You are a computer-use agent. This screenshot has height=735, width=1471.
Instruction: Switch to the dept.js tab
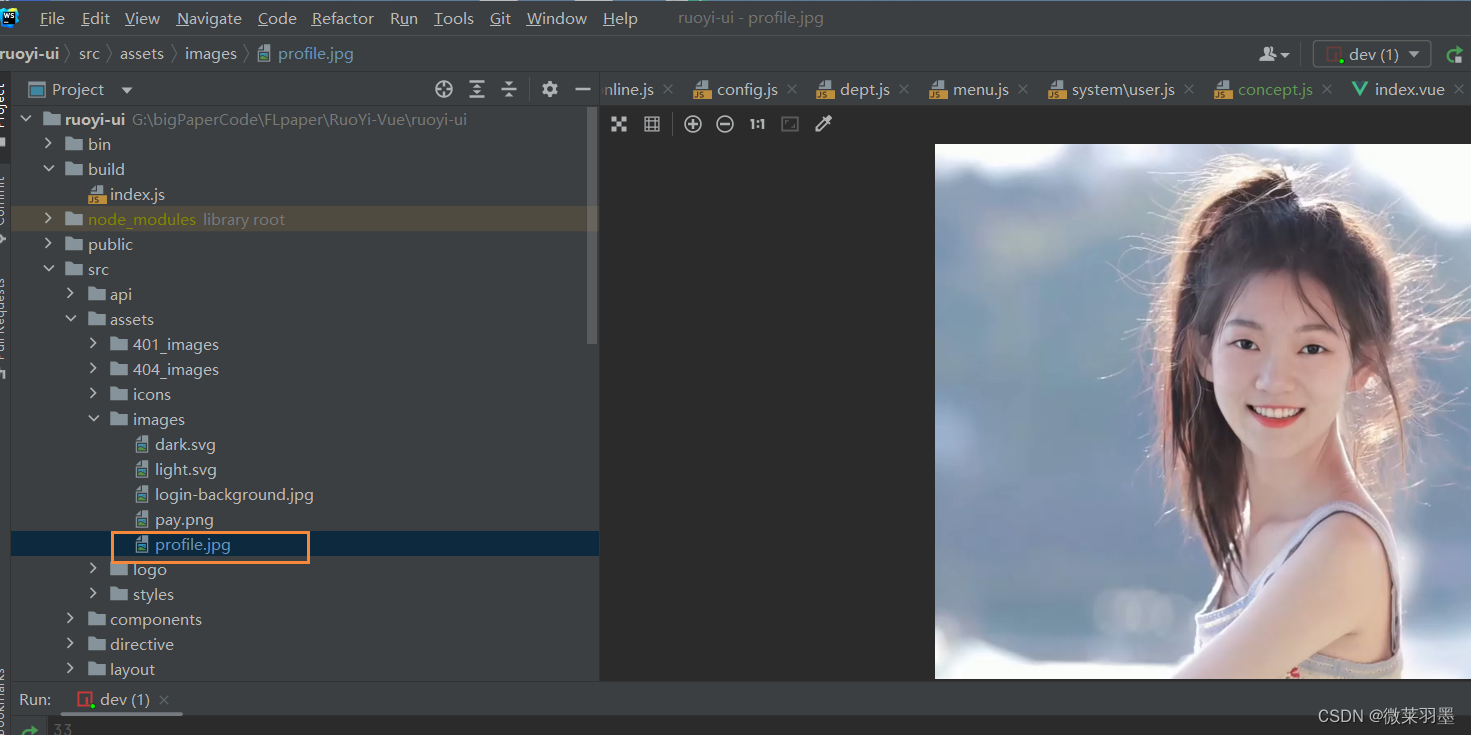click(x=853, y=89)
